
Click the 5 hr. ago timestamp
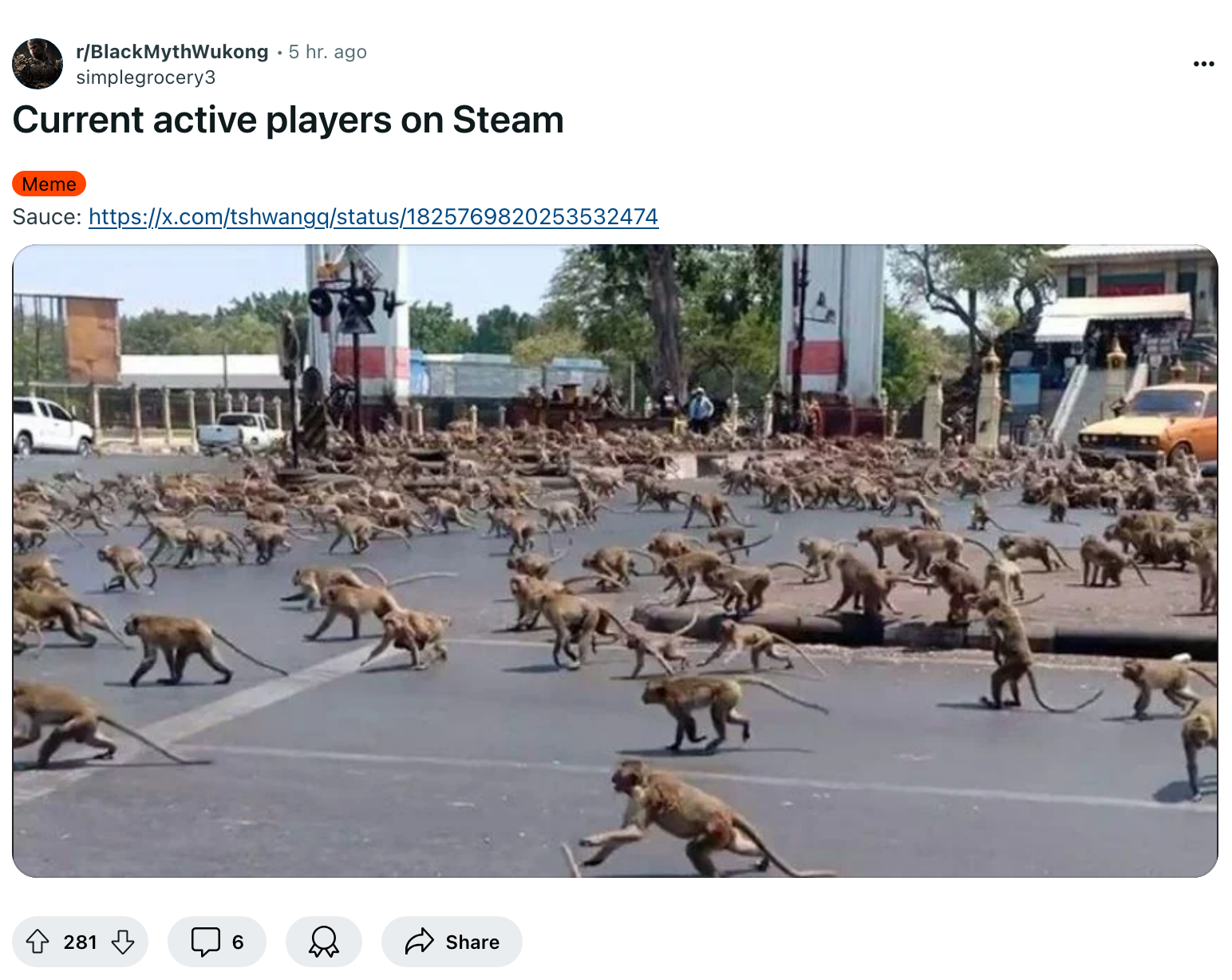coord(328,52)
